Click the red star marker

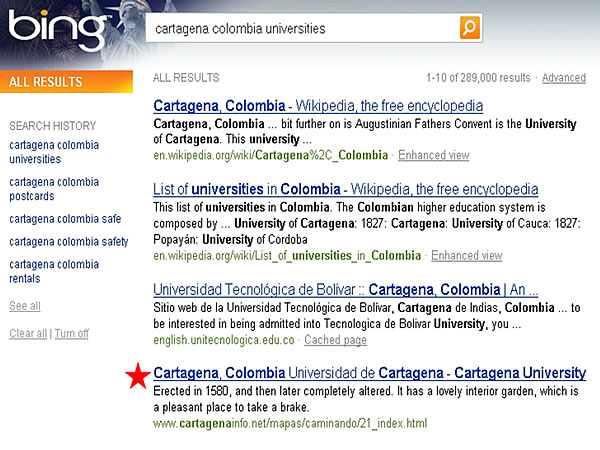(136, 376)
